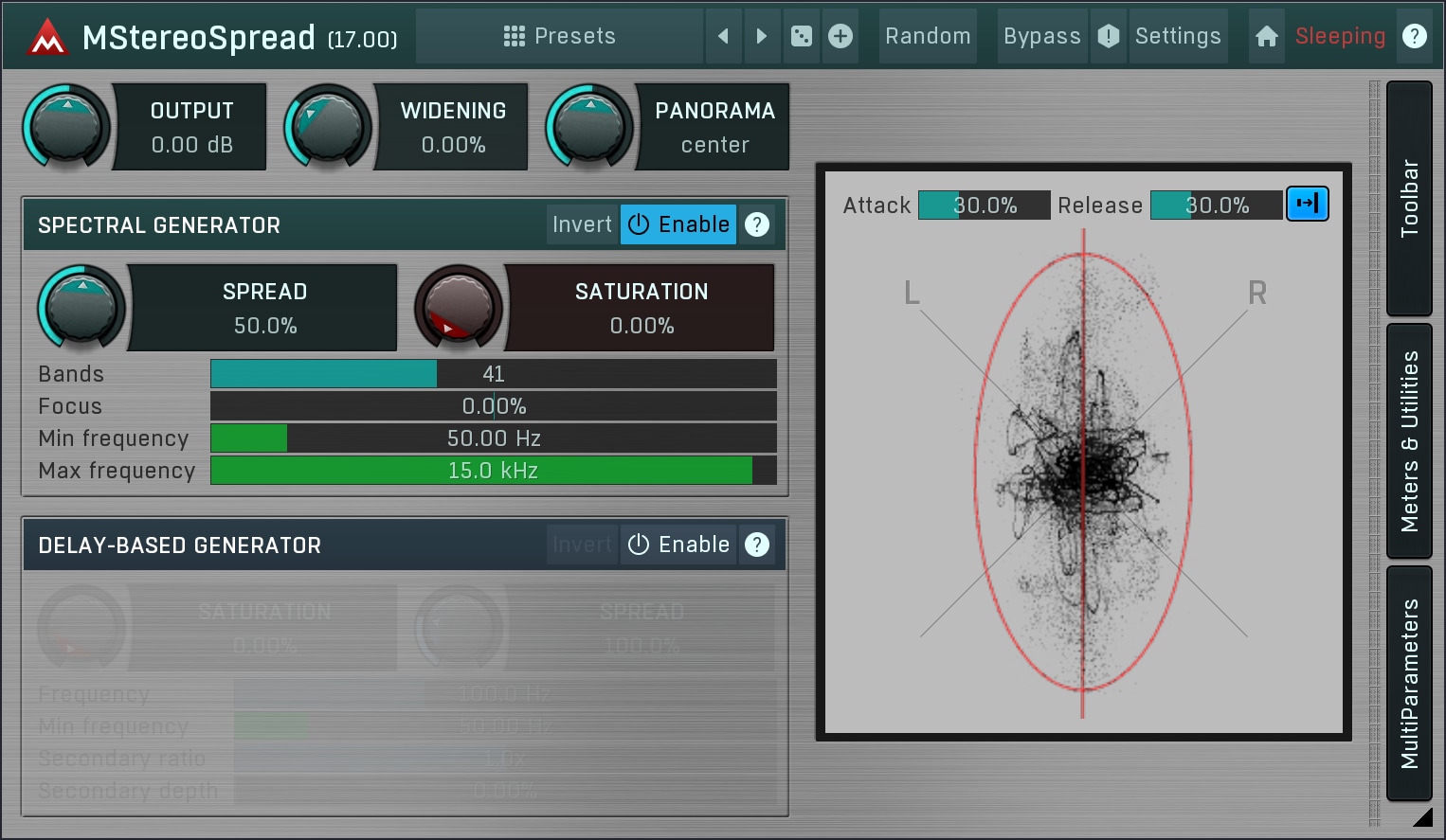Open the MultiParameters side tab
1446x840 pixels.
click(1409, 684)
